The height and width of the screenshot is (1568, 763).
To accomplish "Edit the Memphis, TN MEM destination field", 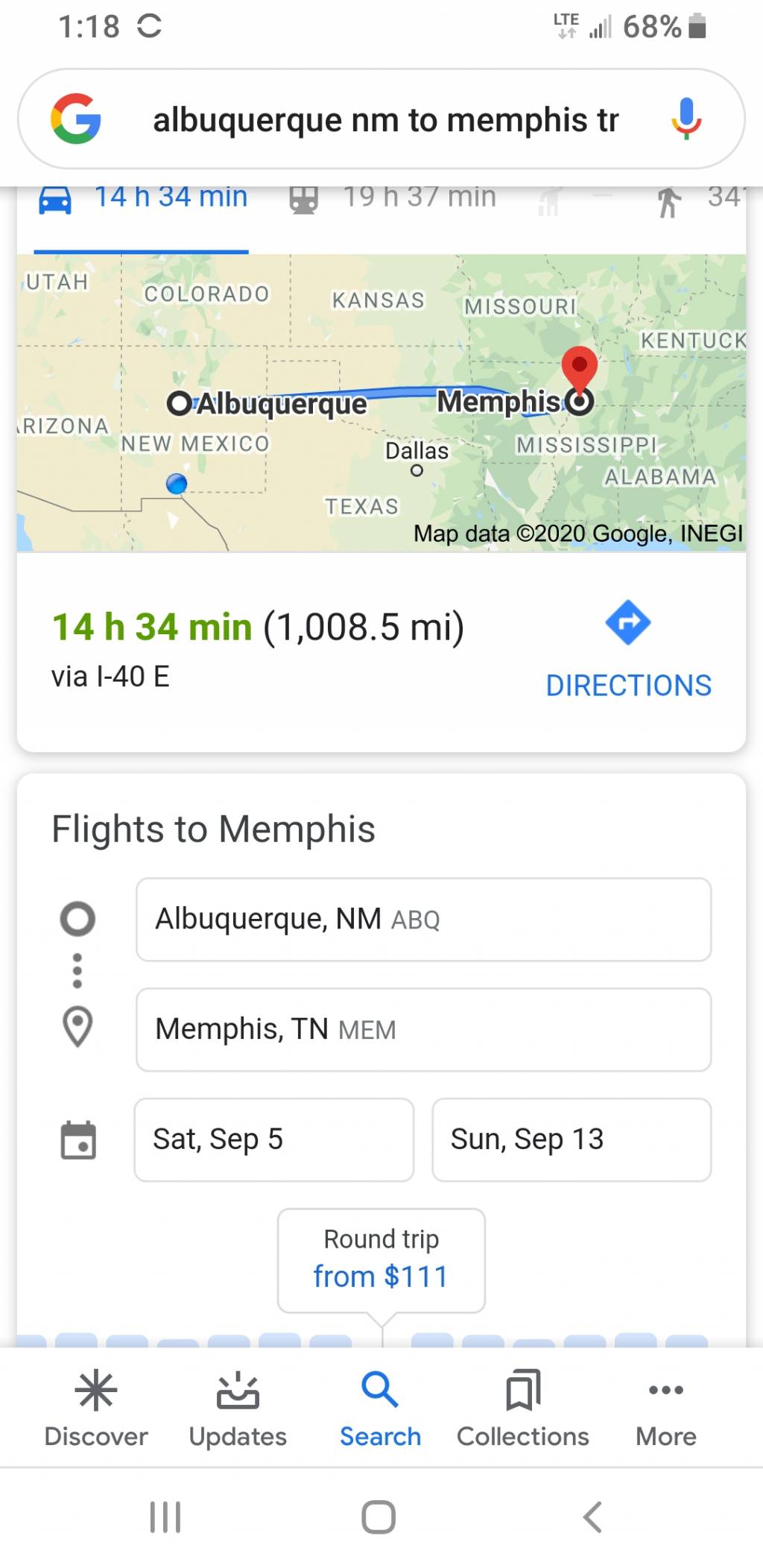I will [423, 1030].
